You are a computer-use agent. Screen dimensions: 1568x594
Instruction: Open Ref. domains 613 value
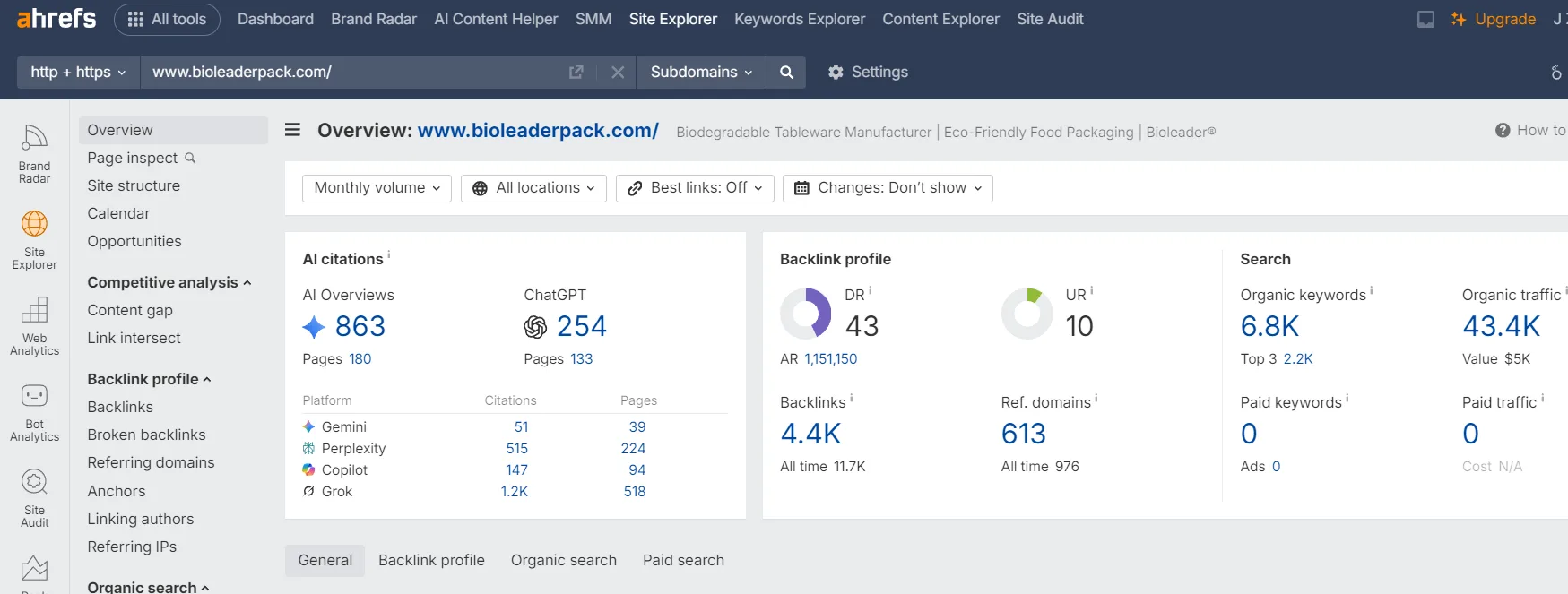click(x=1023, y=434)
